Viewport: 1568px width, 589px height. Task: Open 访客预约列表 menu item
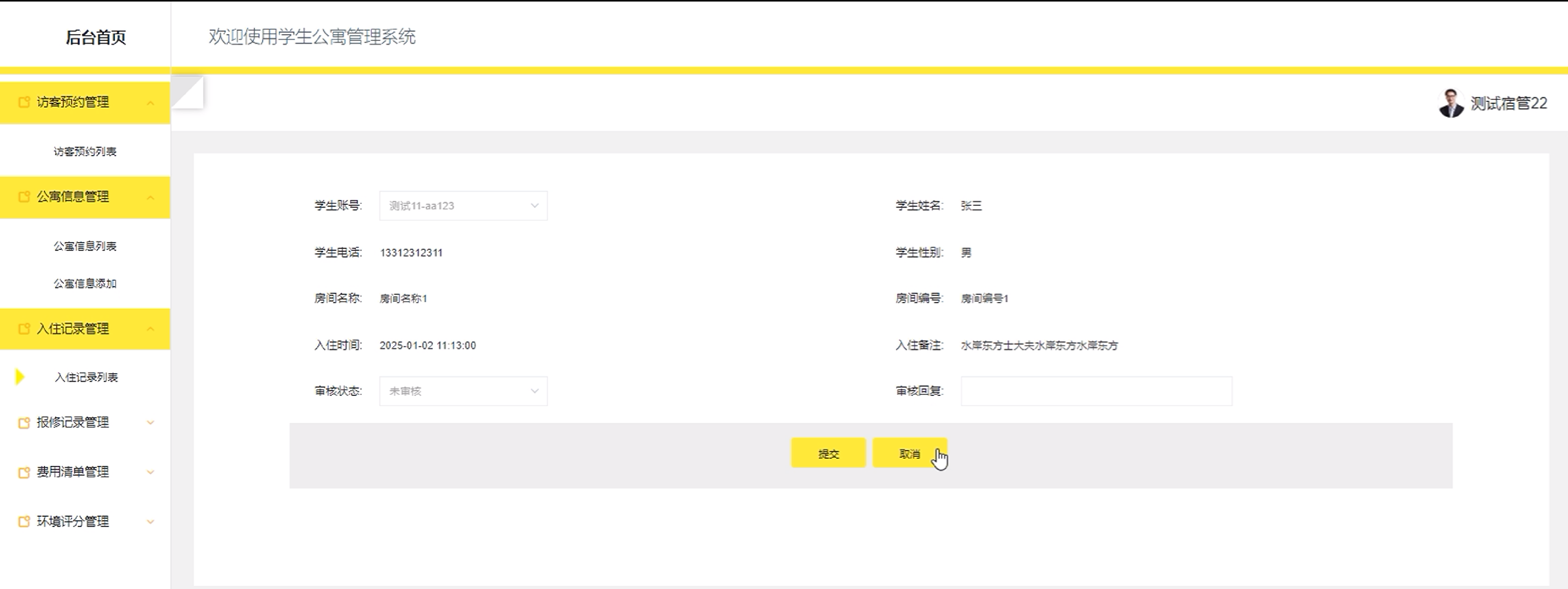tap(84, 152)
